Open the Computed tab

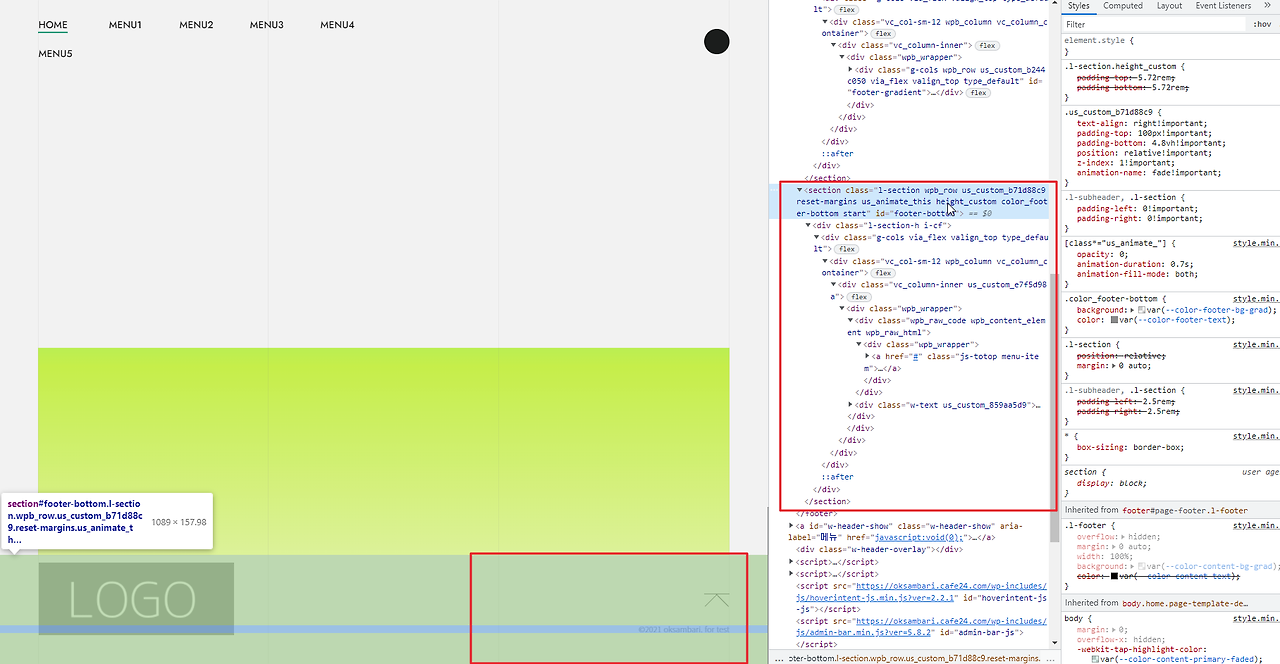(1123, 6)
